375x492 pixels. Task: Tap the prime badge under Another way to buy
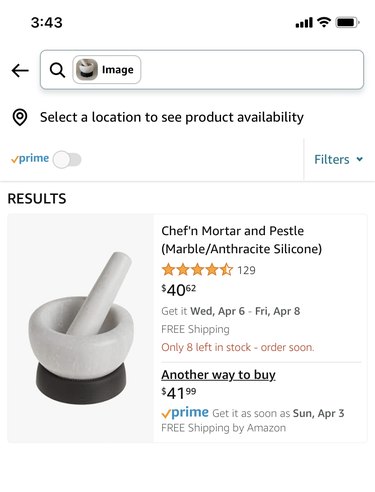coord(185,413)
